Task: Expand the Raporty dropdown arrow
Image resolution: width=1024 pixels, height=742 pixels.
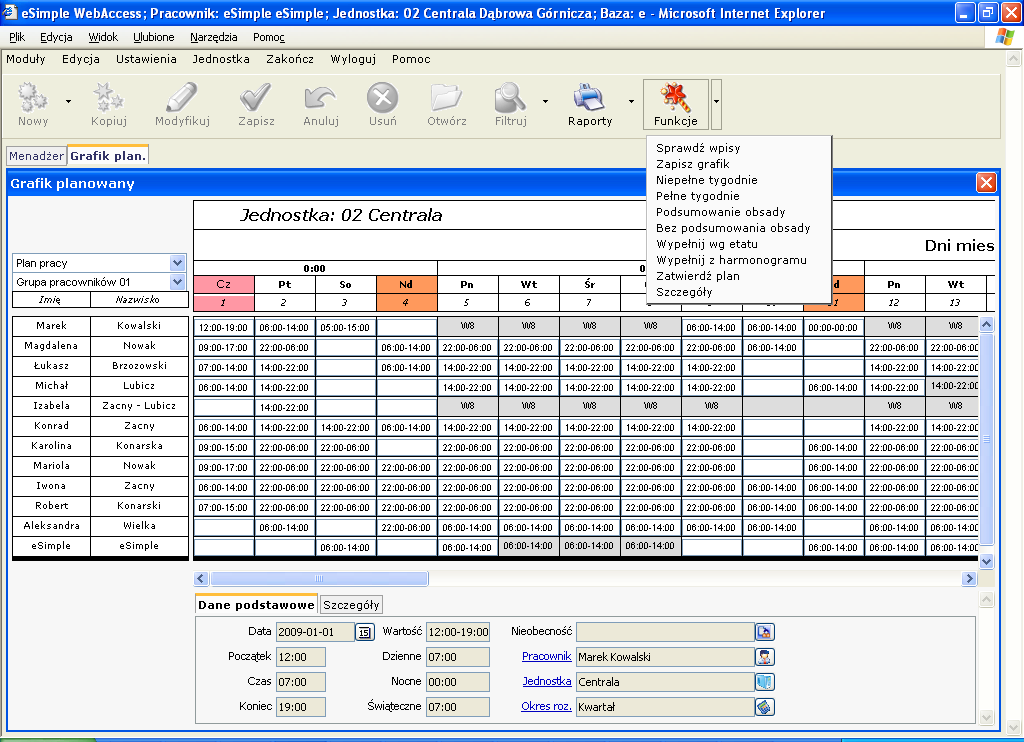Action: pyautogui.click(x=632, y=101)
